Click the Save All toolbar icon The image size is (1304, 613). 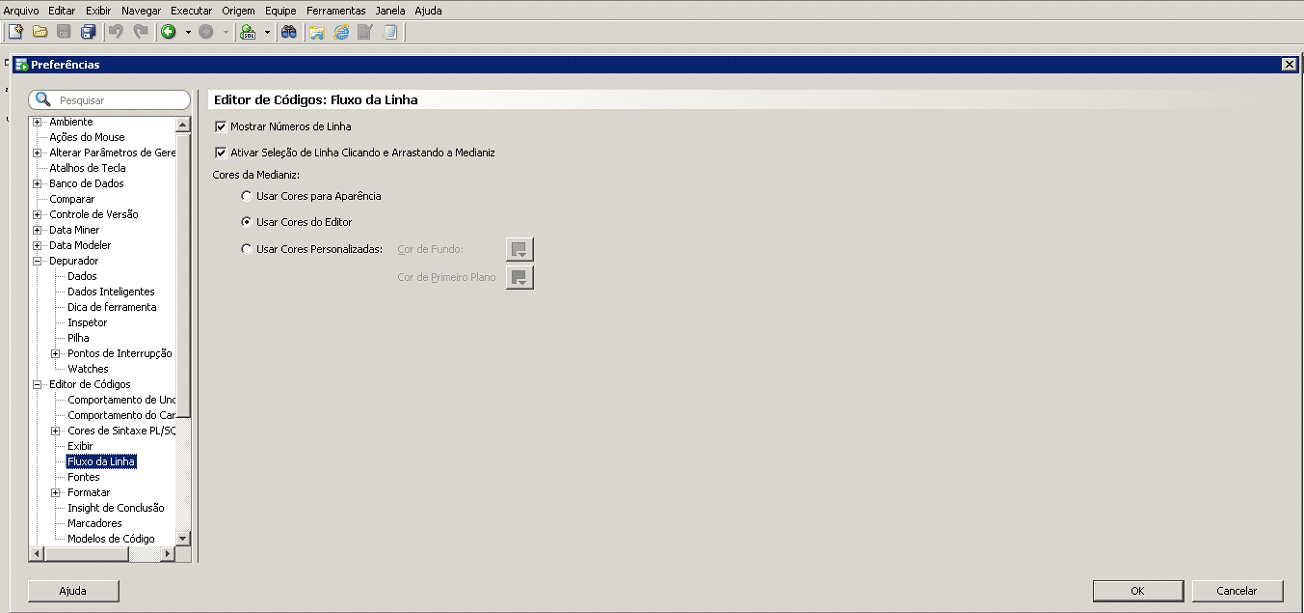click(86, 32)
